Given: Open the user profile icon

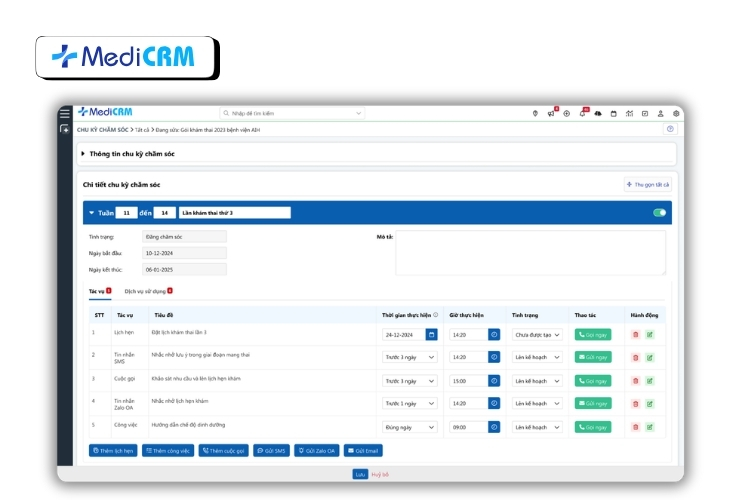Looking at the screenshot, I should 661,113.
